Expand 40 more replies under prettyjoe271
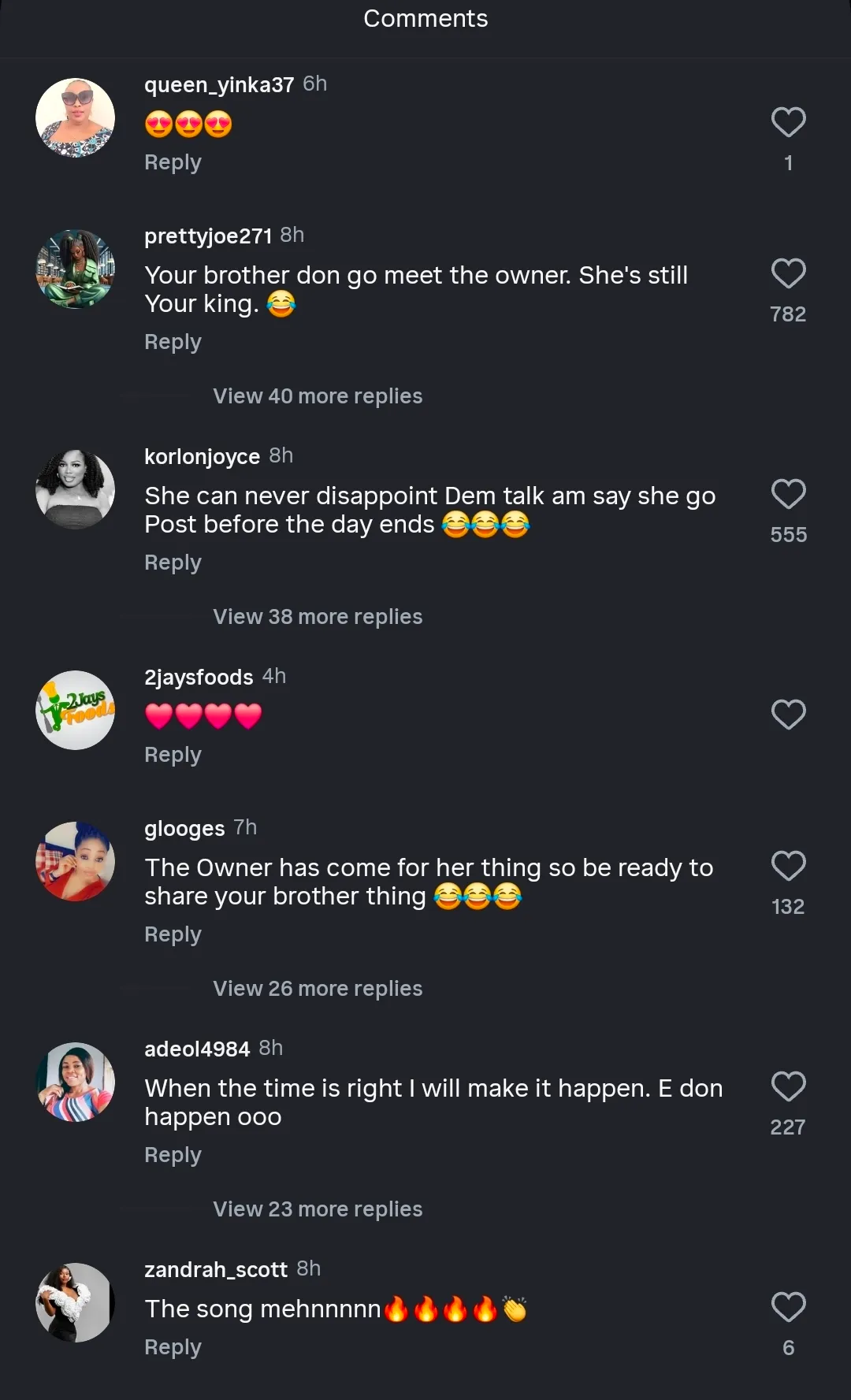This screenshot has width=851, height=1400. coord(318,396)
